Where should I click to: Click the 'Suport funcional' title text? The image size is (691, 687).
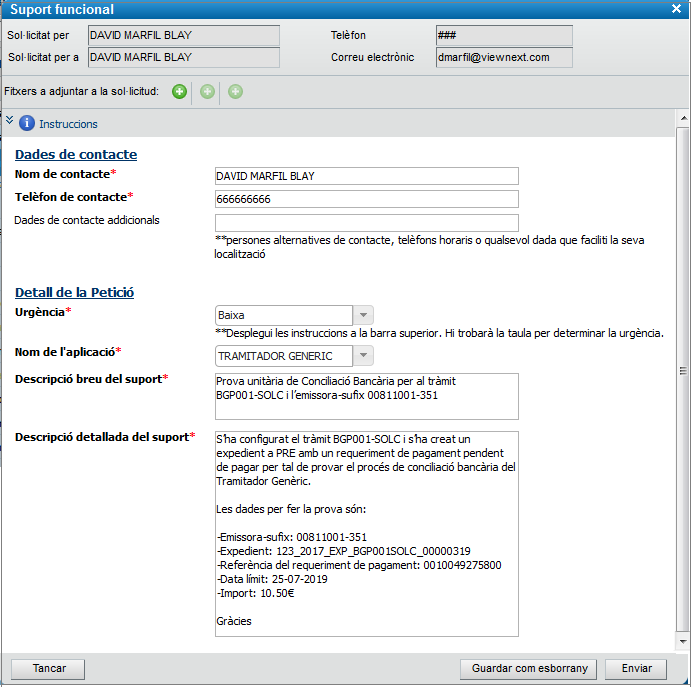(62, 9)
